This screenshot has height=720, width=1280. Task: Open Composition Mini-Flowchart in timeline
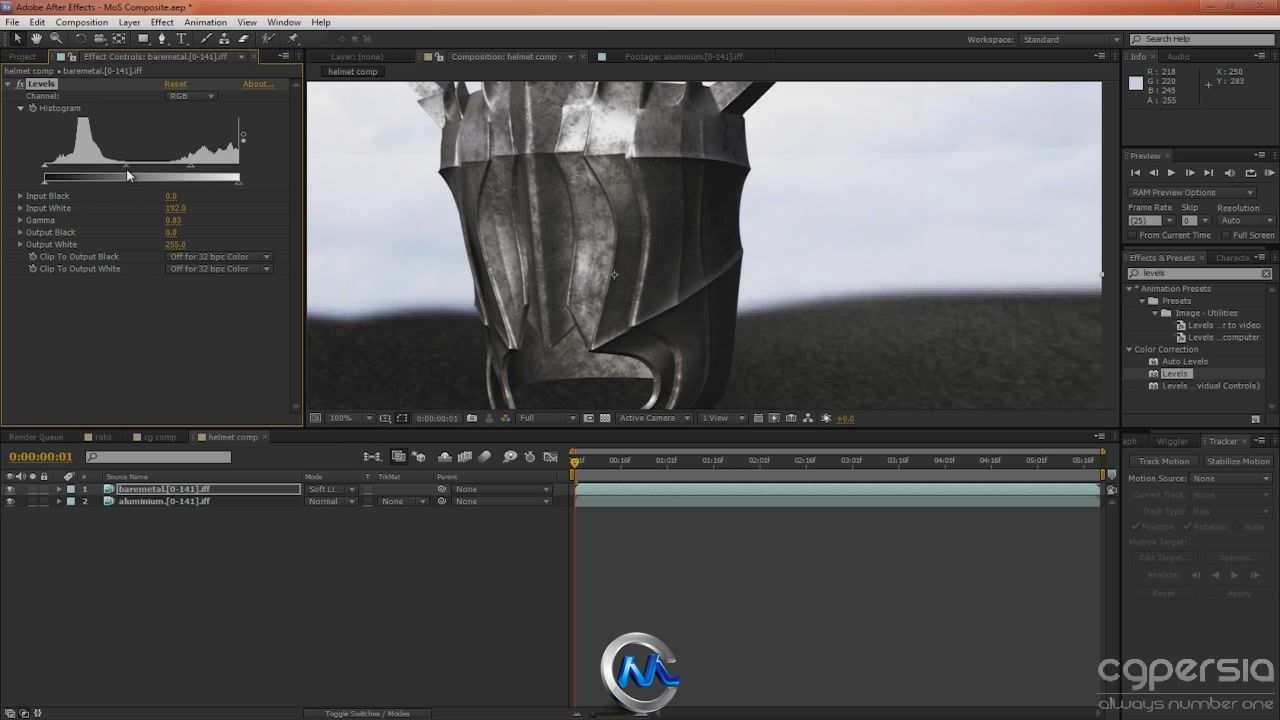[372, 457]
